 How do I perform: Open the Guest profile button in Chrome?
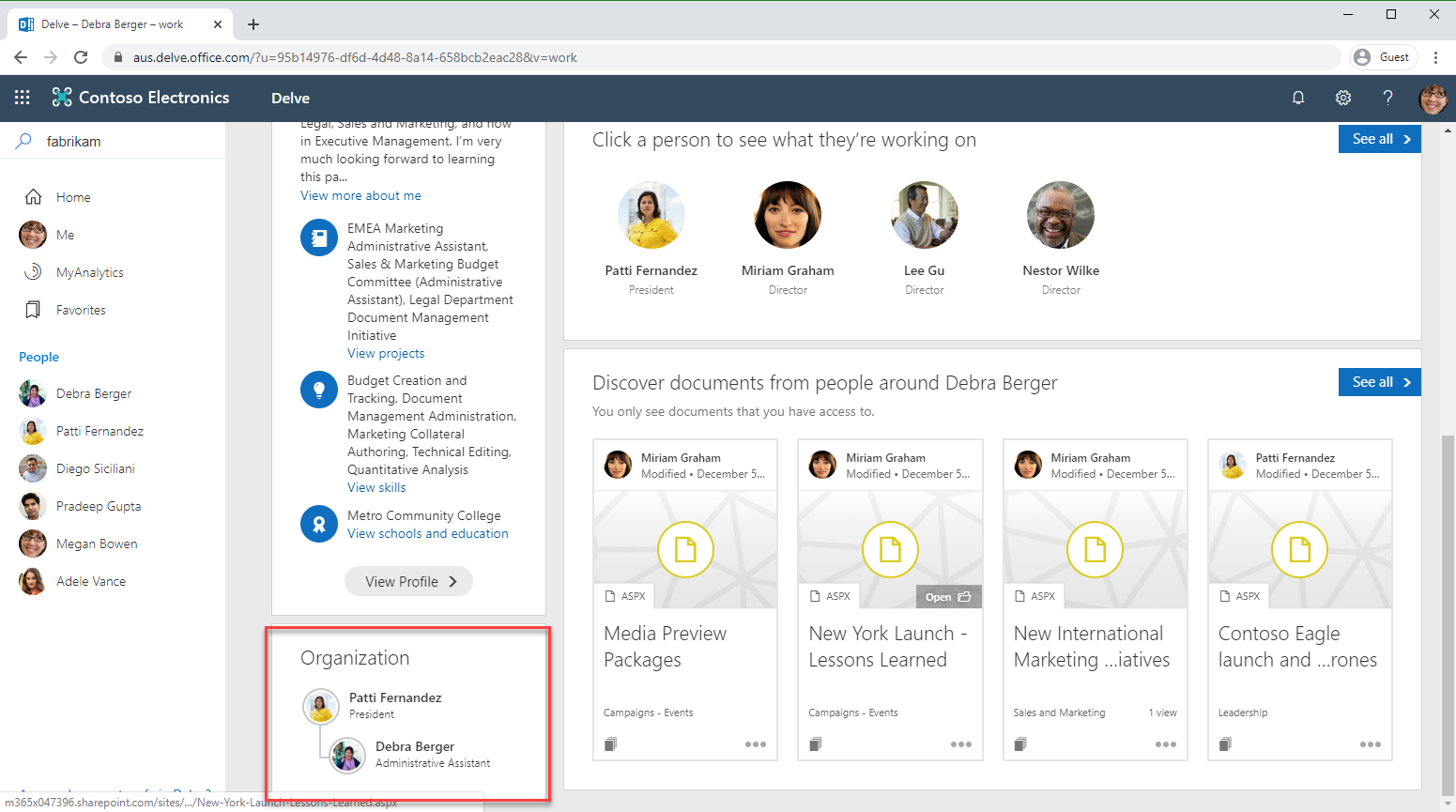[x=1381, y=57]
